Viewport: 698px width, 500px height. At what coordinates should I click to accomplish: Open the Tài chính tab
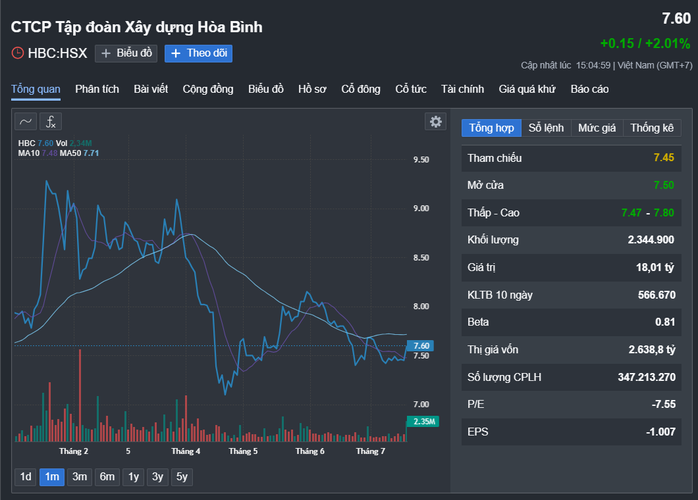point(463,89)
